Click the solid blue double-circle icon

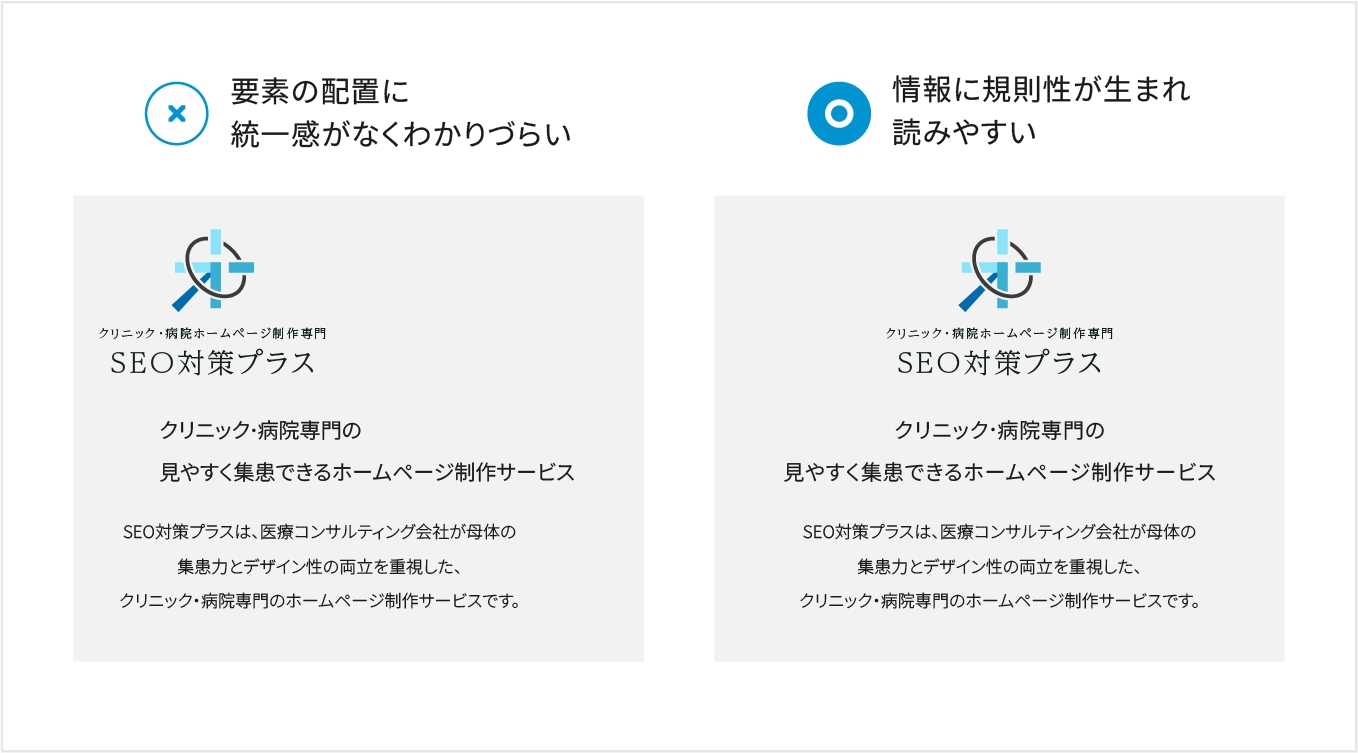click(x=839, y=113)
